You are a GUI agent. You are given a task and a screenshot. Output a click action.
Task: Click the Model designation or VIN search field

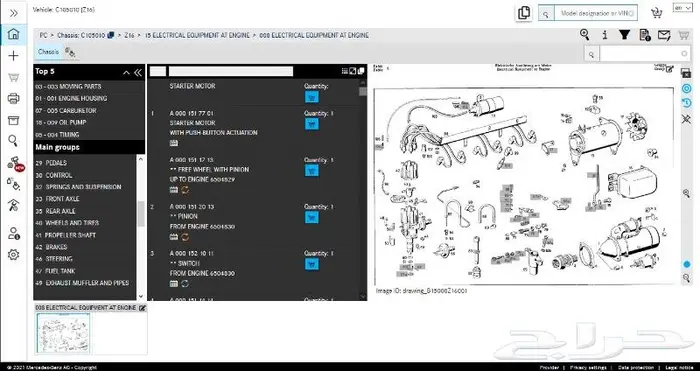[596, 13]
